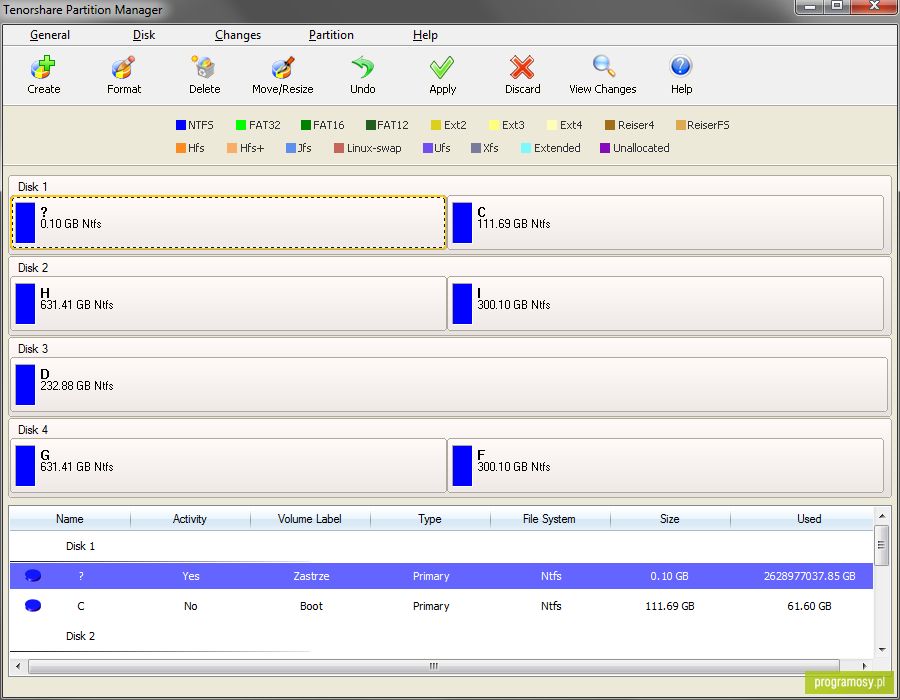Sort by the Volume Label column header

(310, 519)
